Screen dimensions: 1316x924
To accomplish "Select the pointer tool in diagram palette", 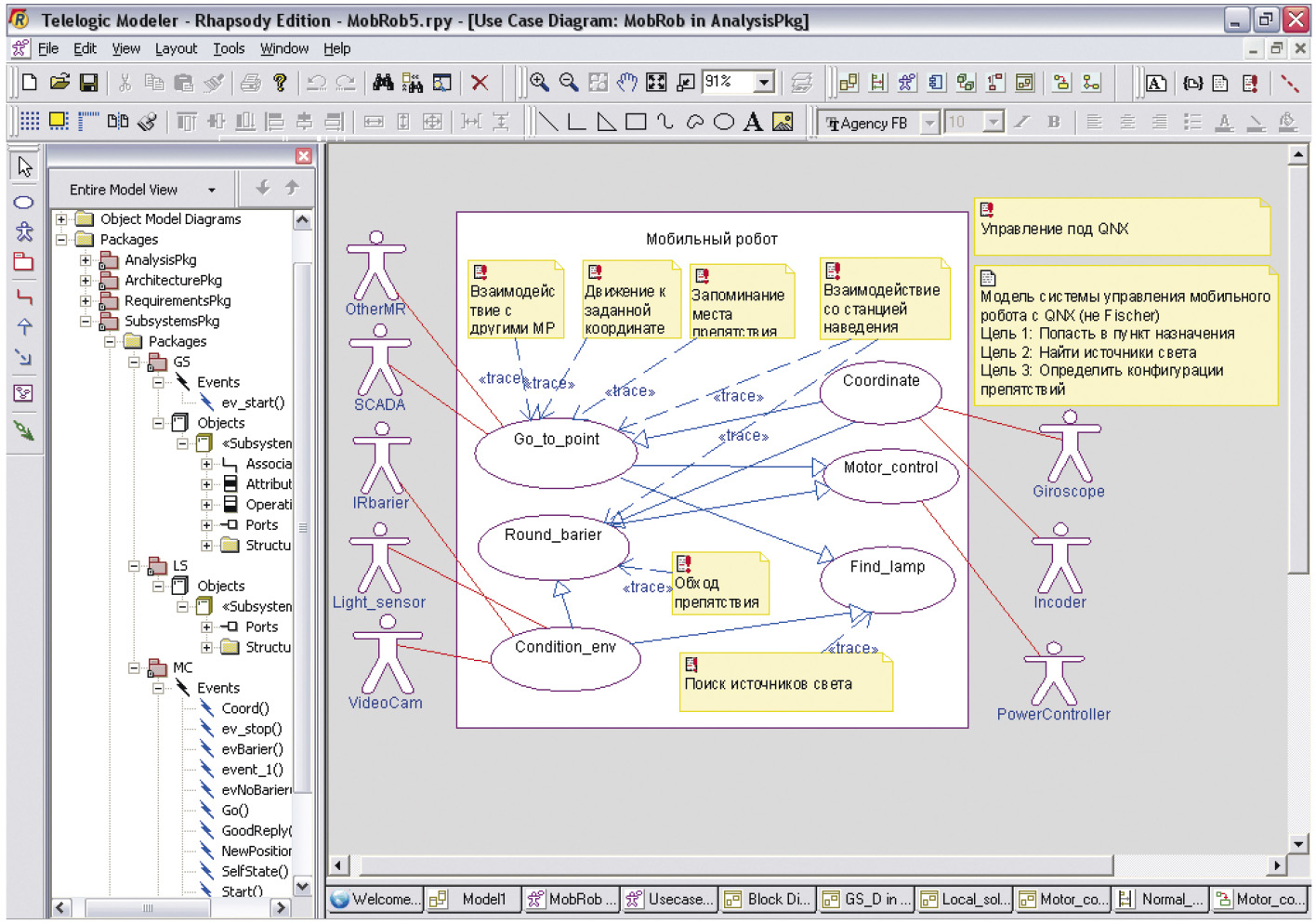I will (x=24, y=167).
